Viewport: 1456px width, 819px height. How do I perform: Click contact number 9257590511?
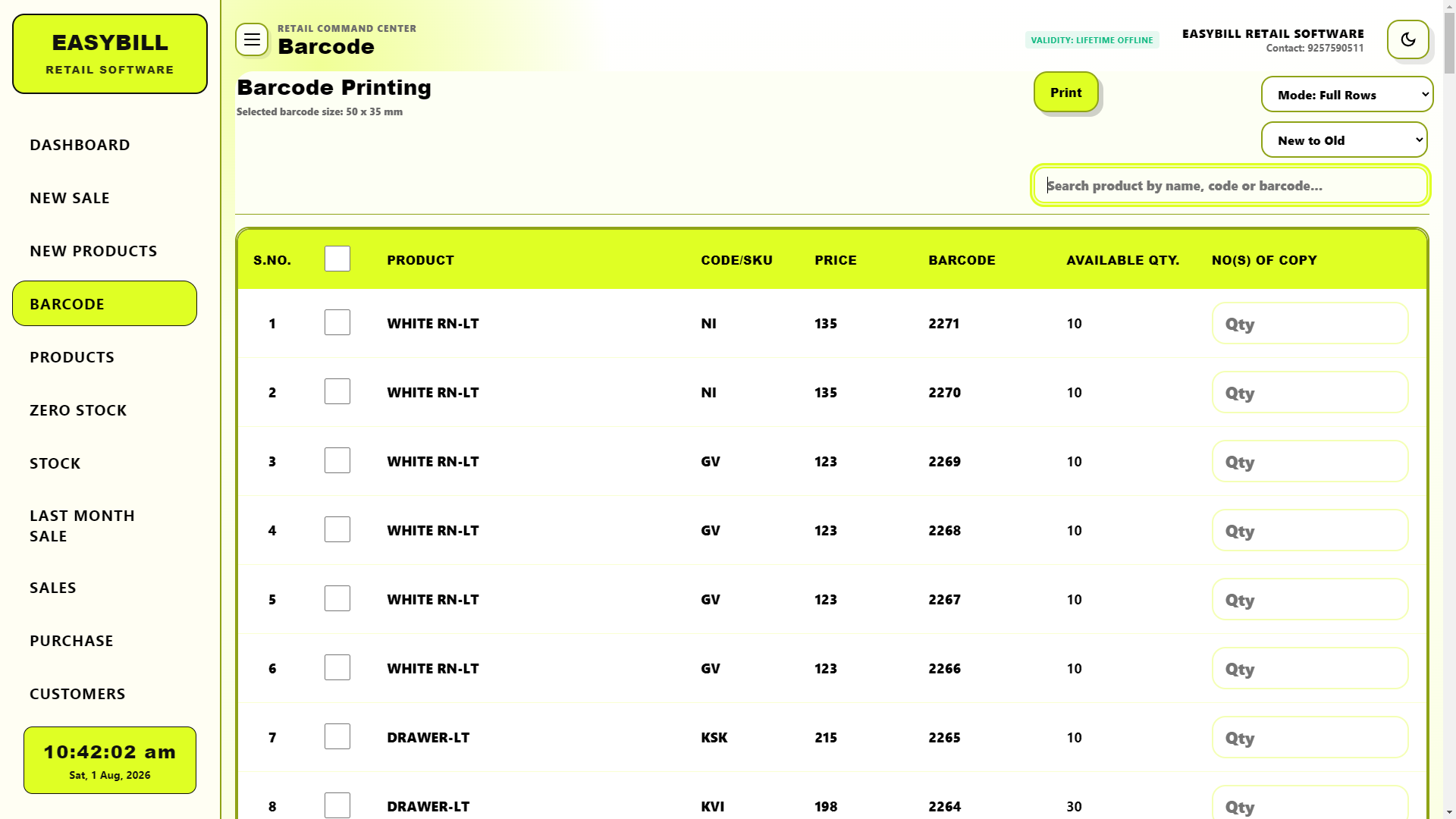(x=1335, y=48)
